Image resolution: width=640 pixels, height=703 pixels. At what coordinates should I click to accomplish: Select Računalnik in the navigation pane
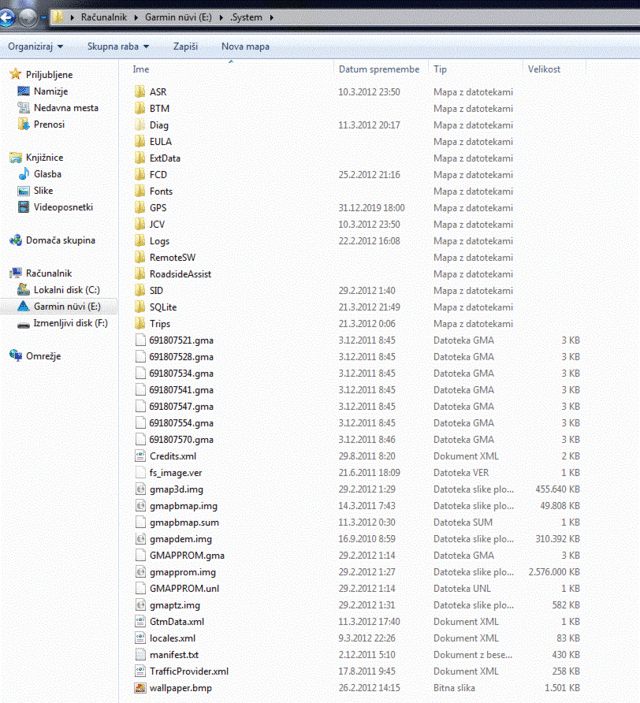click(x=49, y=273)
